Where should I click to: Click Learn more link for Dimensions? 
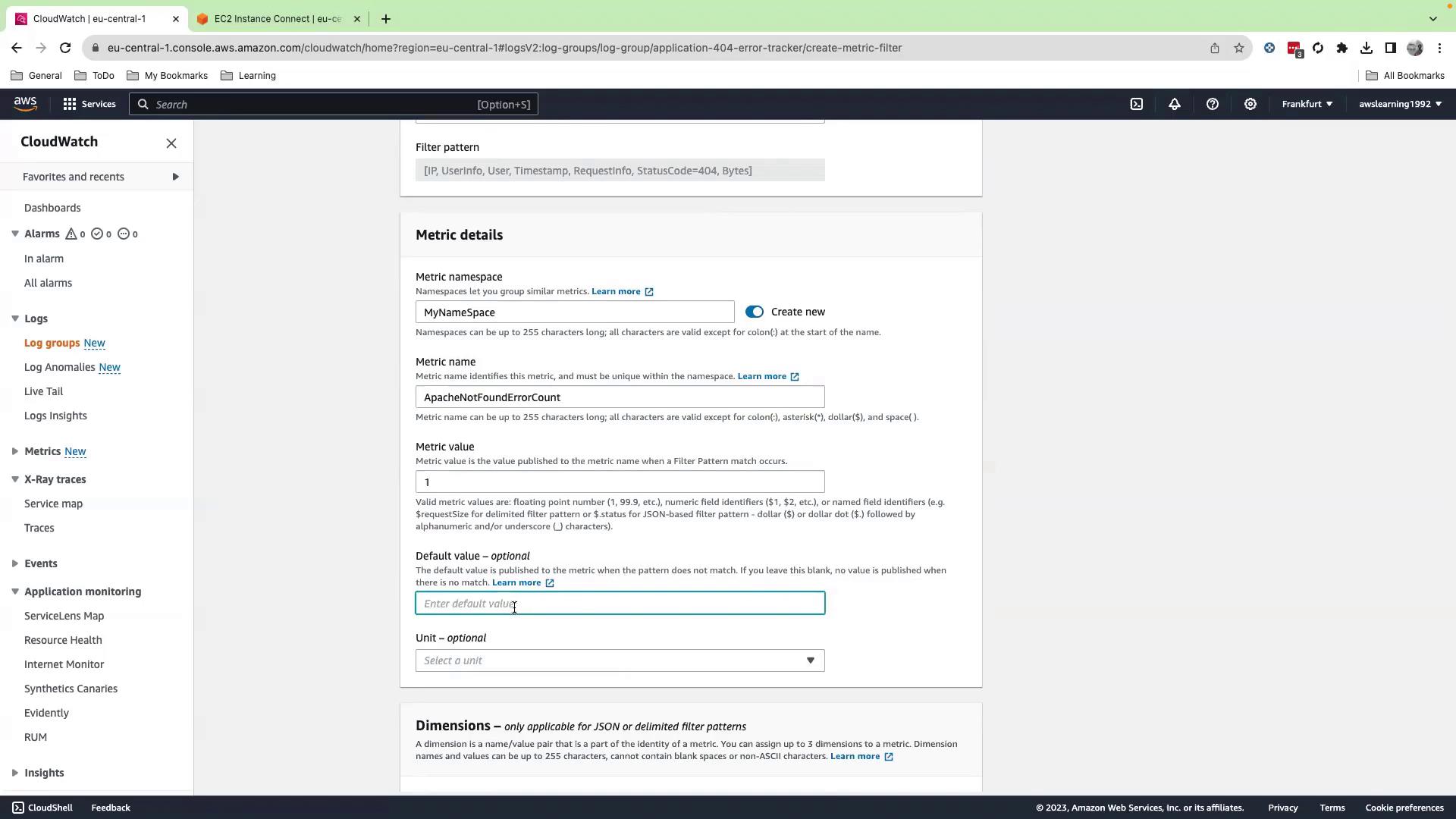[861, 756]
